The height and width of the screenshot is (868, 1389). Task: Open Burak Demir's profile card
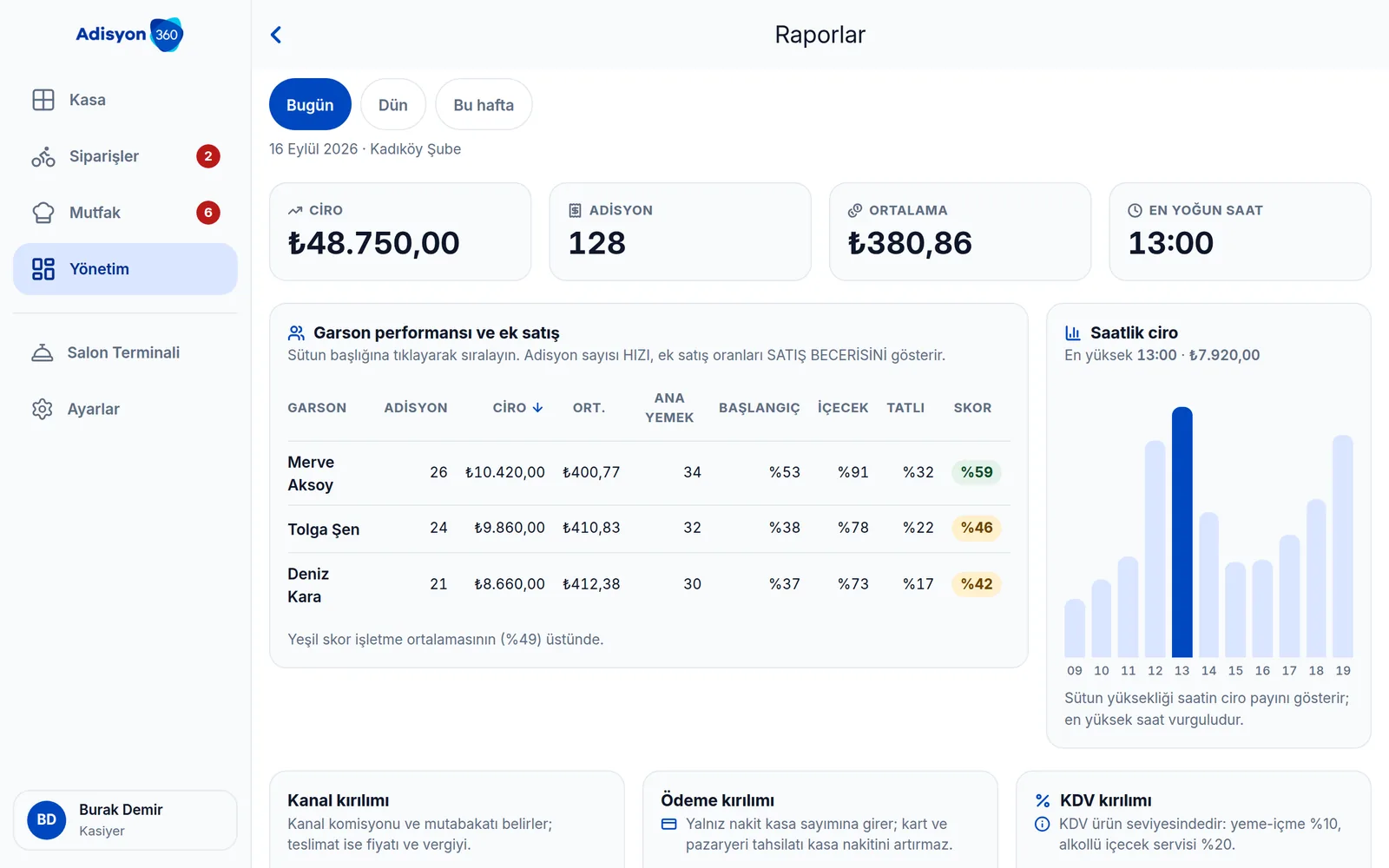point(125,820)
